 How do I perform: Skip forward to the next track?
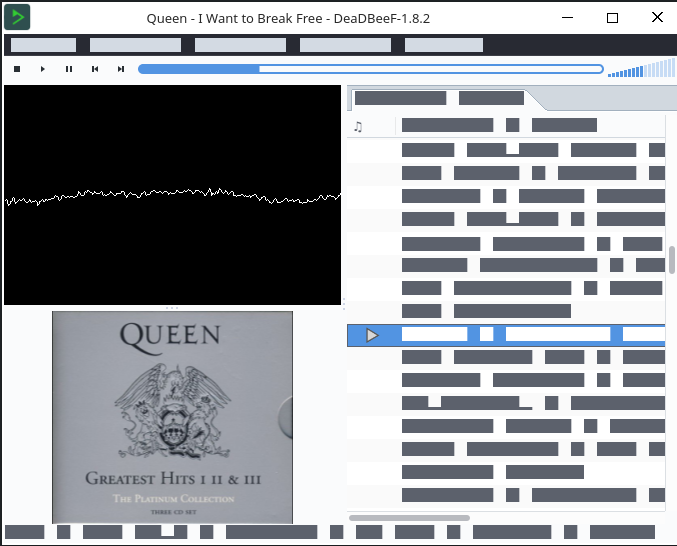tap(121, 69)
